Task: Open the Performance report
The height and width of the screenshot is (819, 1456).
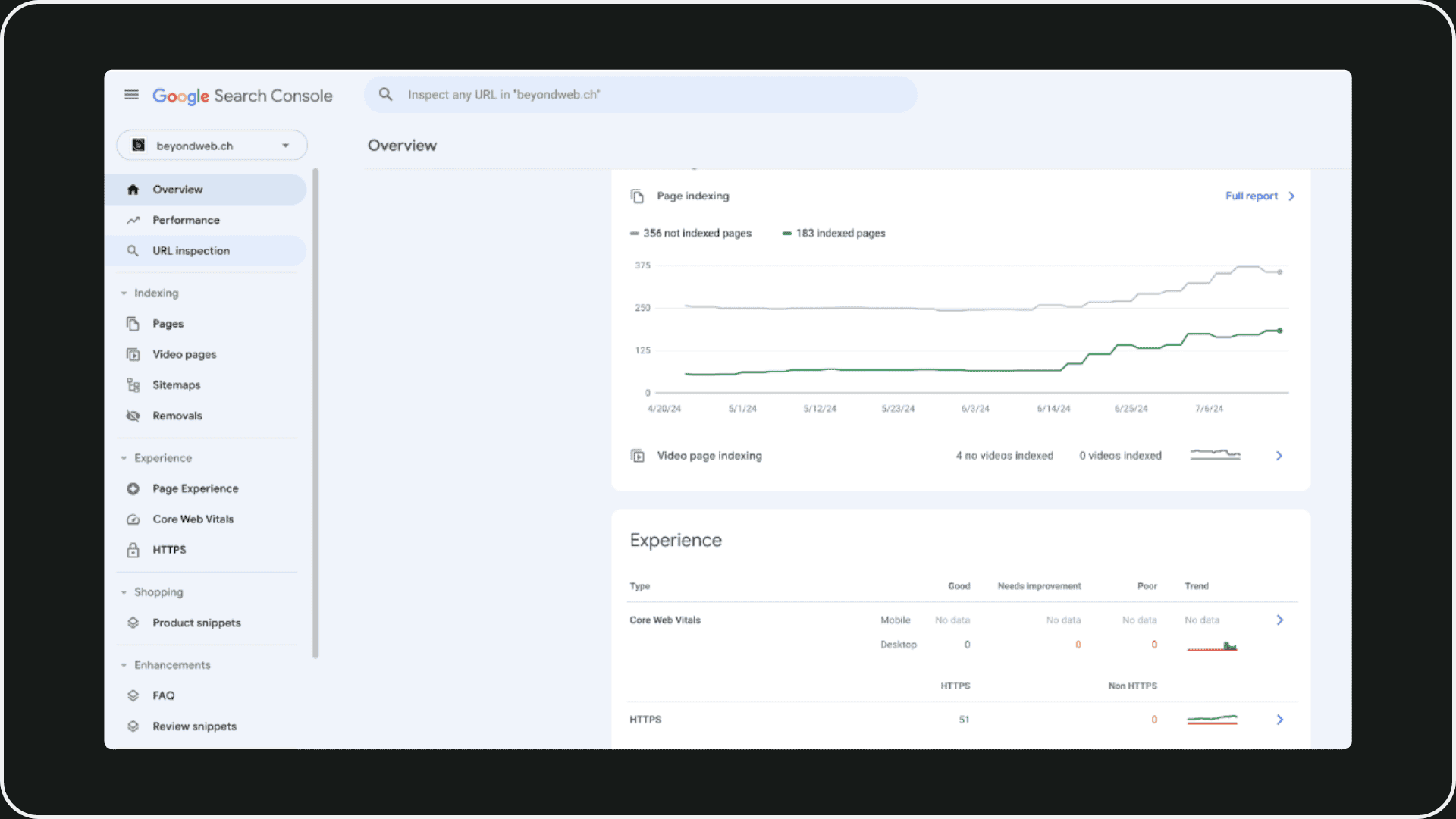Action: coord(206,220)
